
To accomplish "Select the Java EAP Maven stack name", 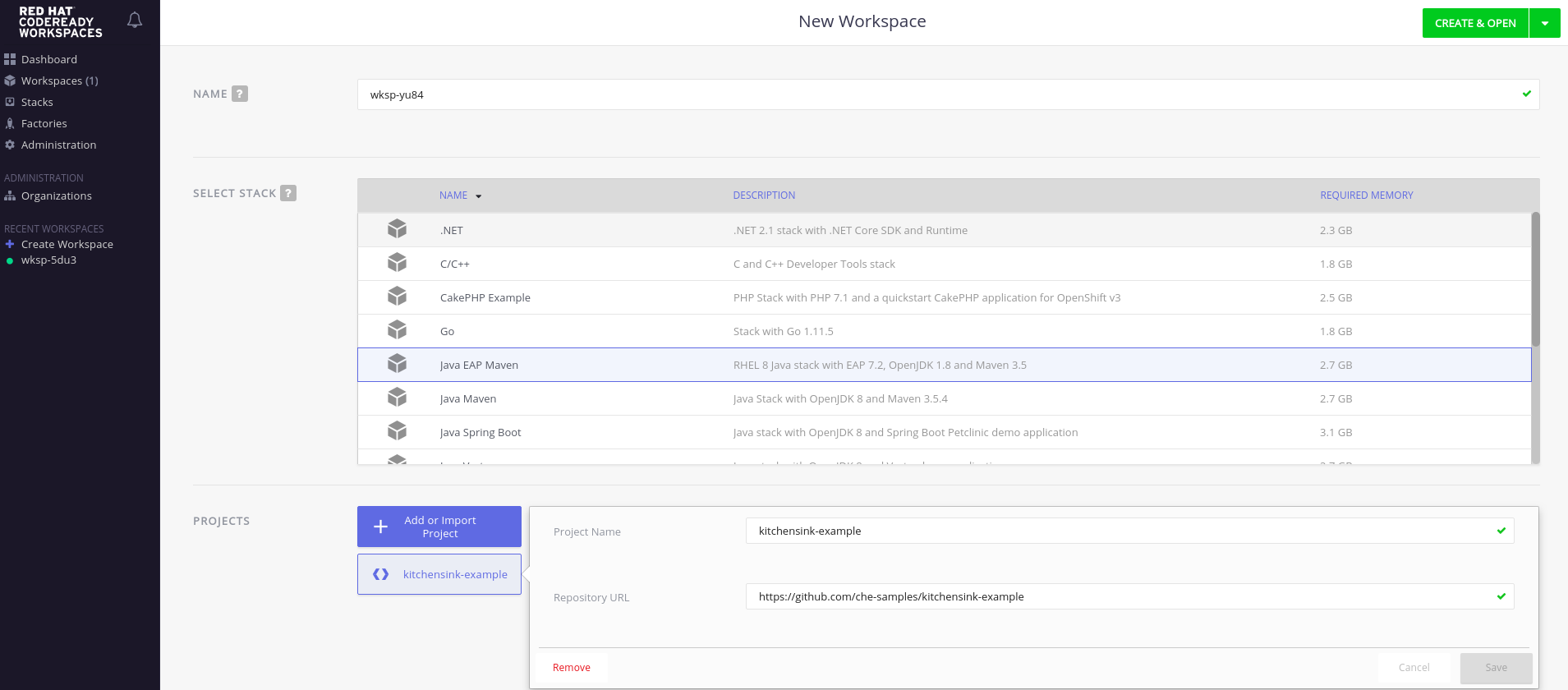I will point(479,365).
